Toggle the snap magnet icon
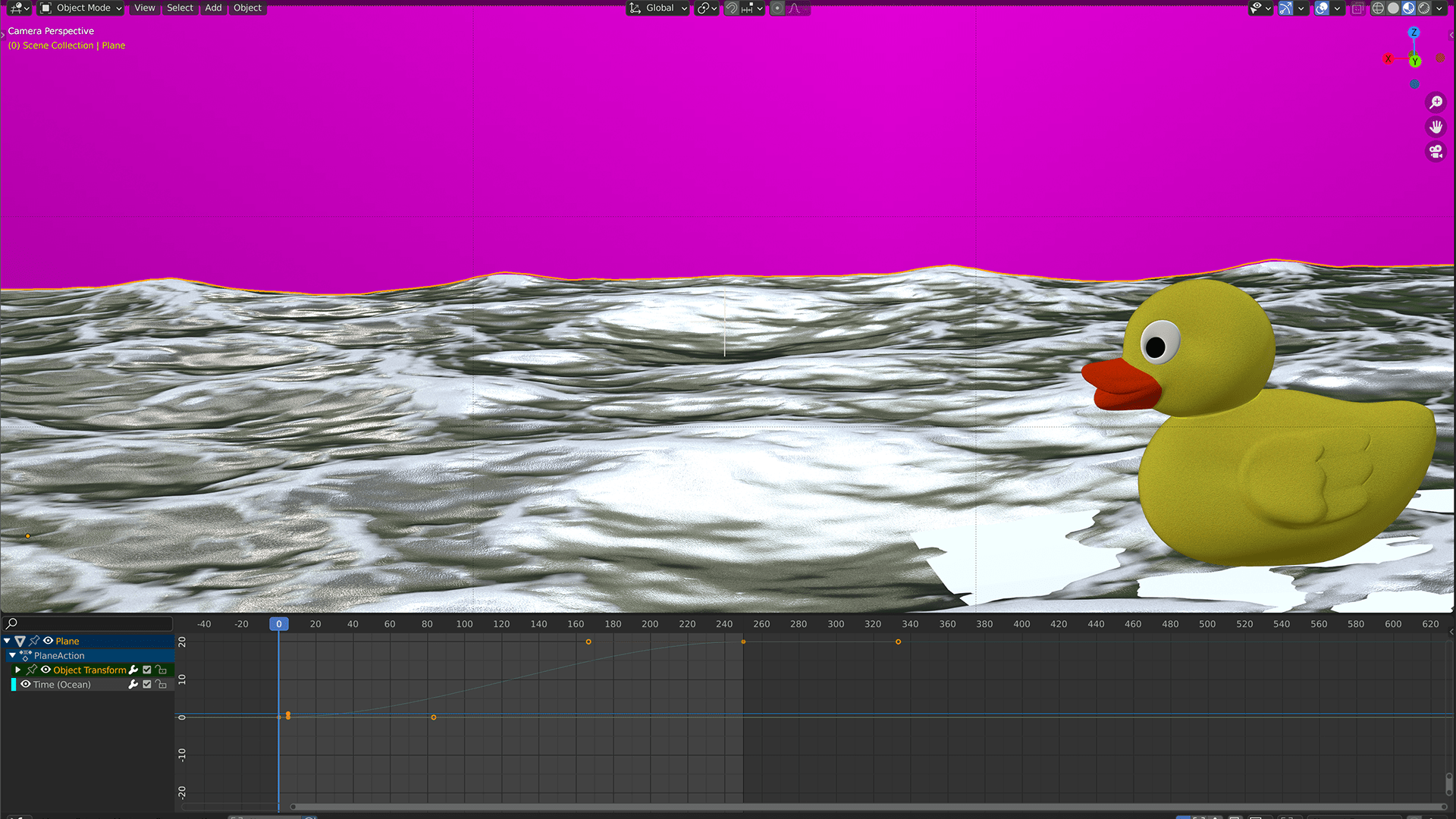Viewport: 1456px width, 819px height. (731, 8)
